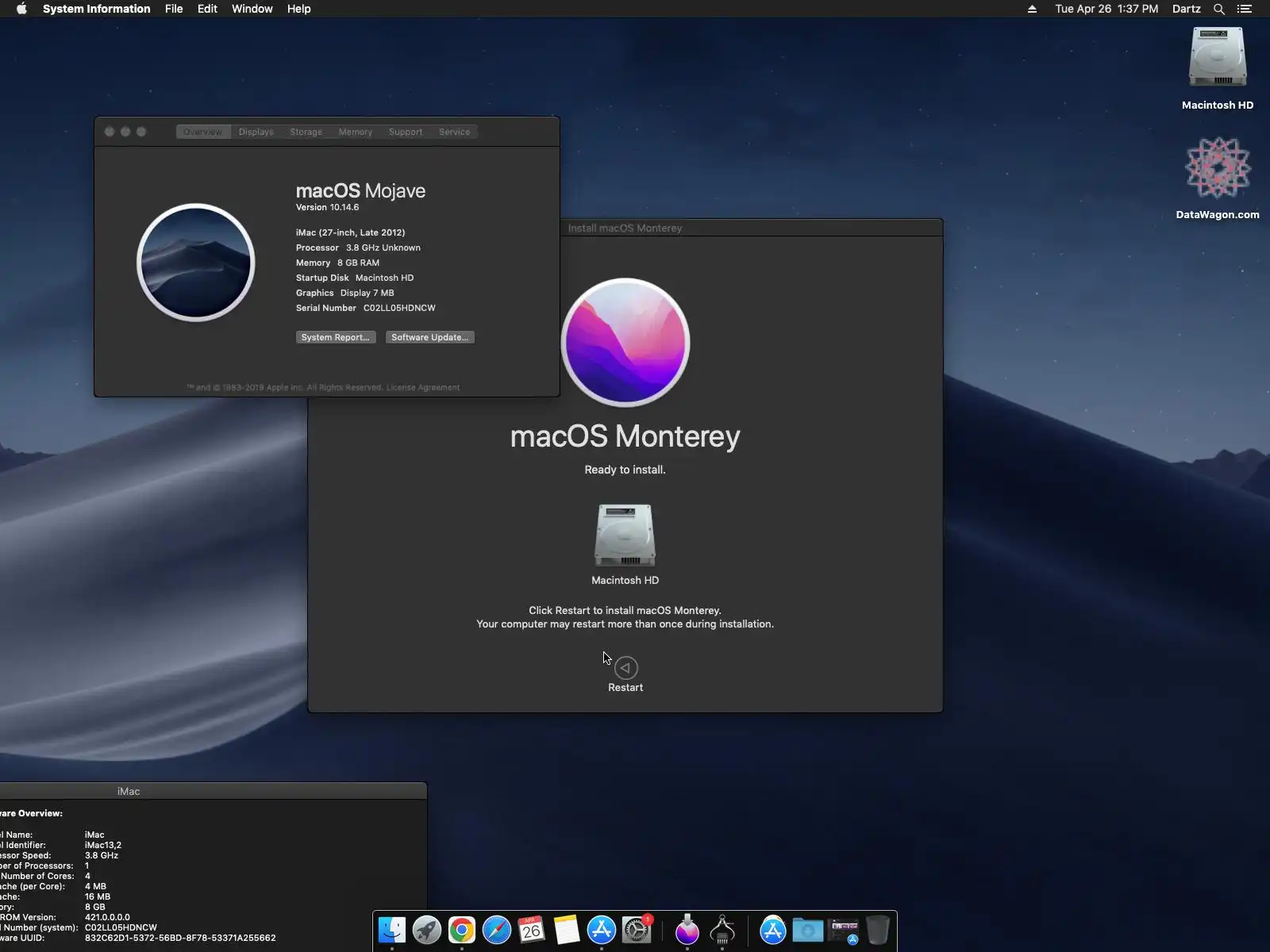Click the Install macOS Monterey title bar
This screenshot has height=952, width=1270.
[x=625, y=228]
